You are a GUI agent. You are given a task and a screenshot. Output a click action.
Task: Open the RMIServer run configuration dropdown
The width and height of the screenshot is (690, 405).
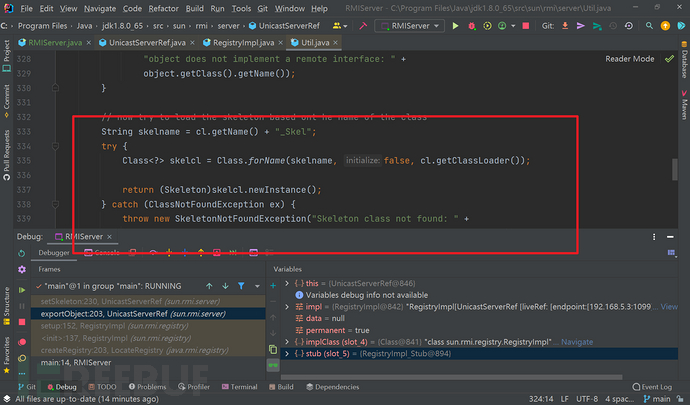[410, 26]
